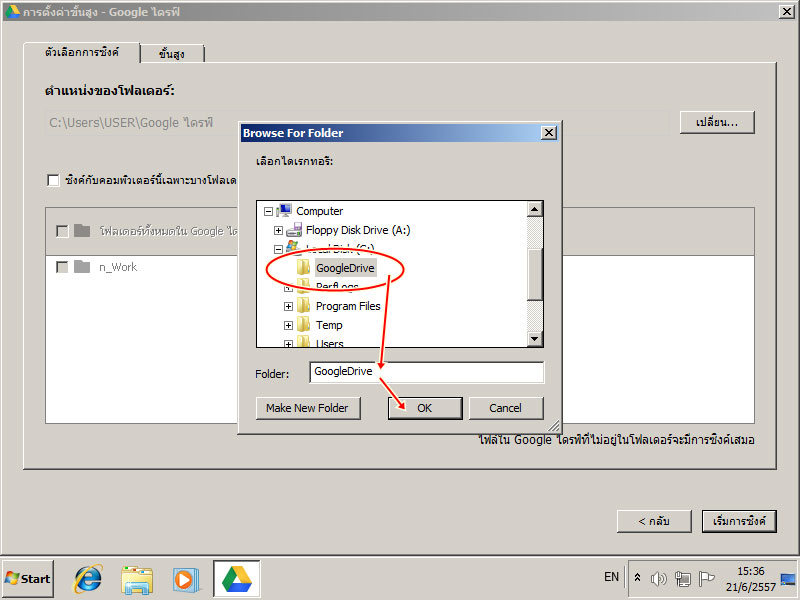This screenshot has height=600, width=800.
Task: Click Make New Folder button
Action: pos(308,408)
